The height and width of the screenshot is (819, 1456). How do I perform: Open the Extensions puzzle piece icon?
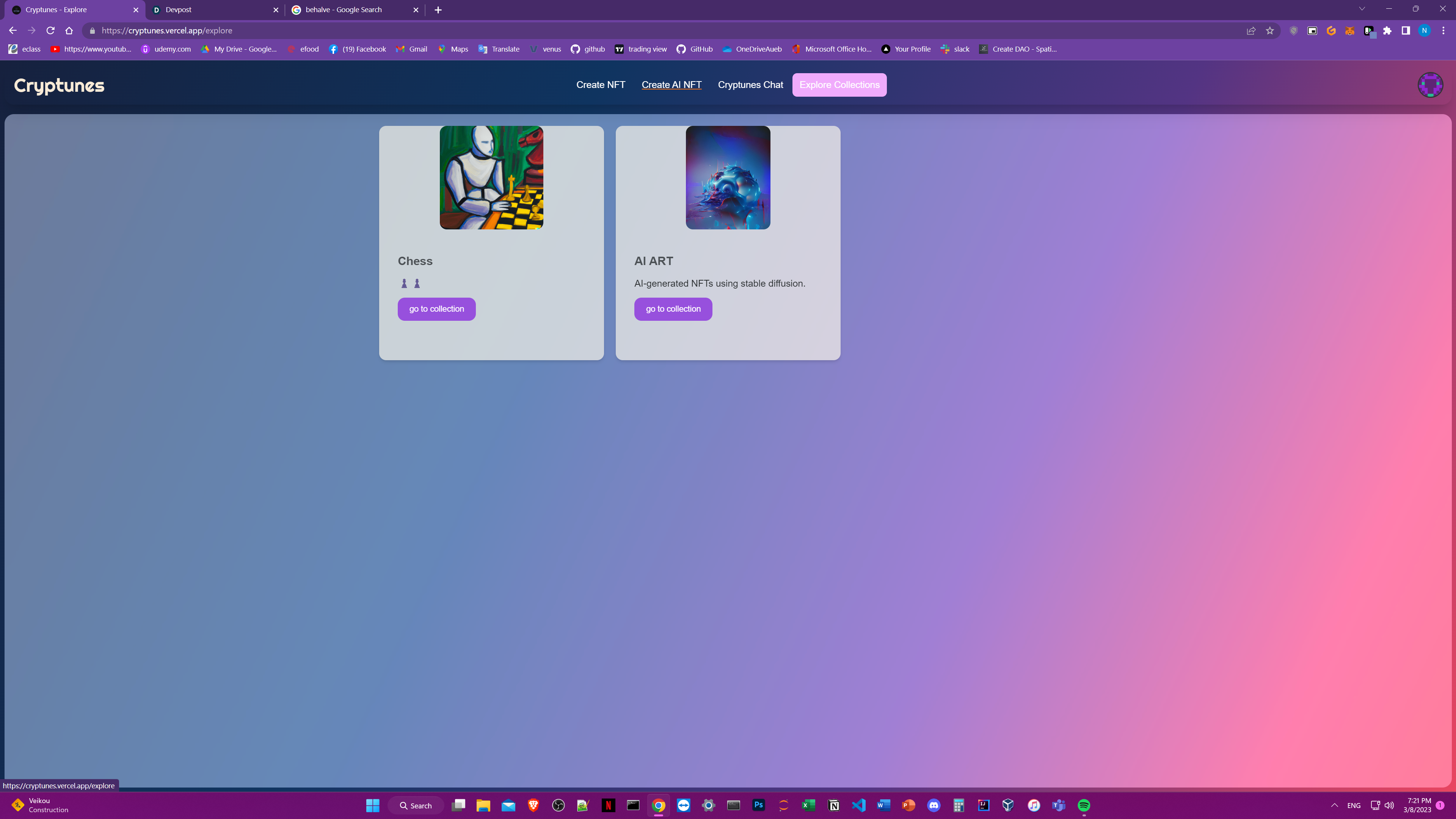(x=1387, y=30)
